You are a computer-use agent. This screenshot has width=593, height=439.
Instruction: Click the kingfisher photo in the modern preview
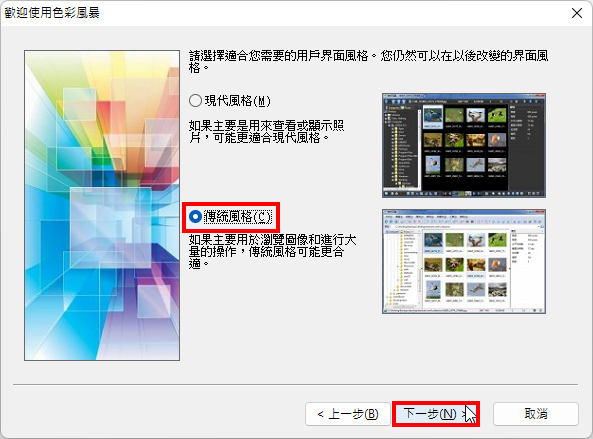[x=432, y=116]
